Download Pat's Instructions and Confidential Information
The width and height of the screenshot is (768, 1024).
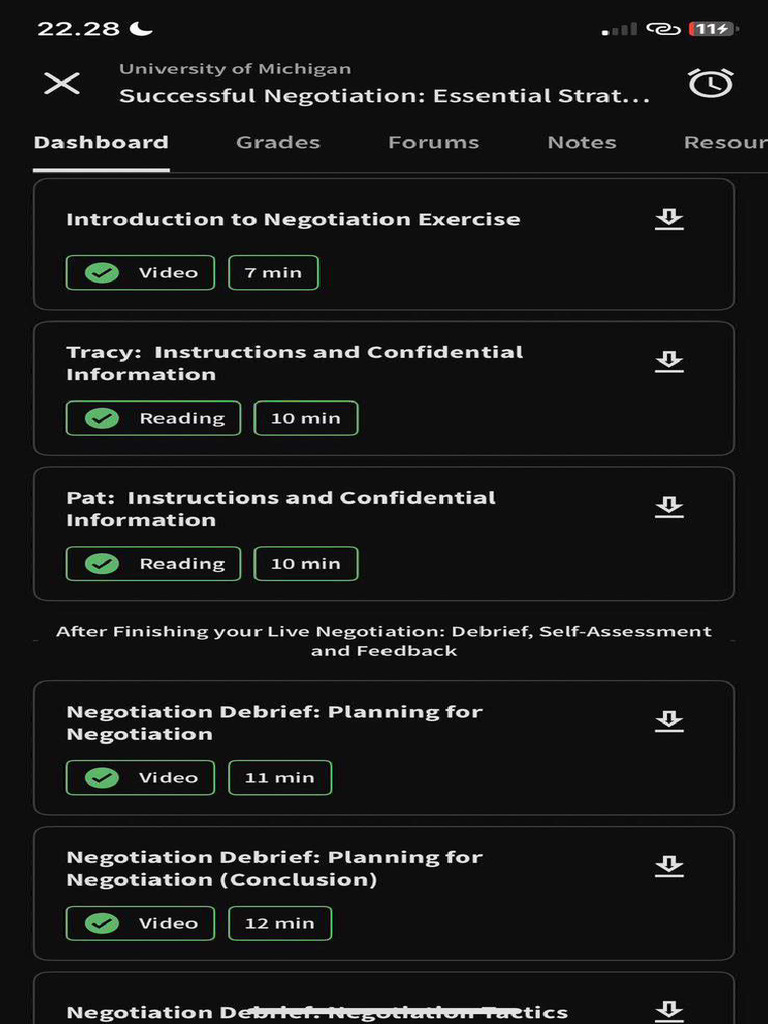[x=669, y=508]
